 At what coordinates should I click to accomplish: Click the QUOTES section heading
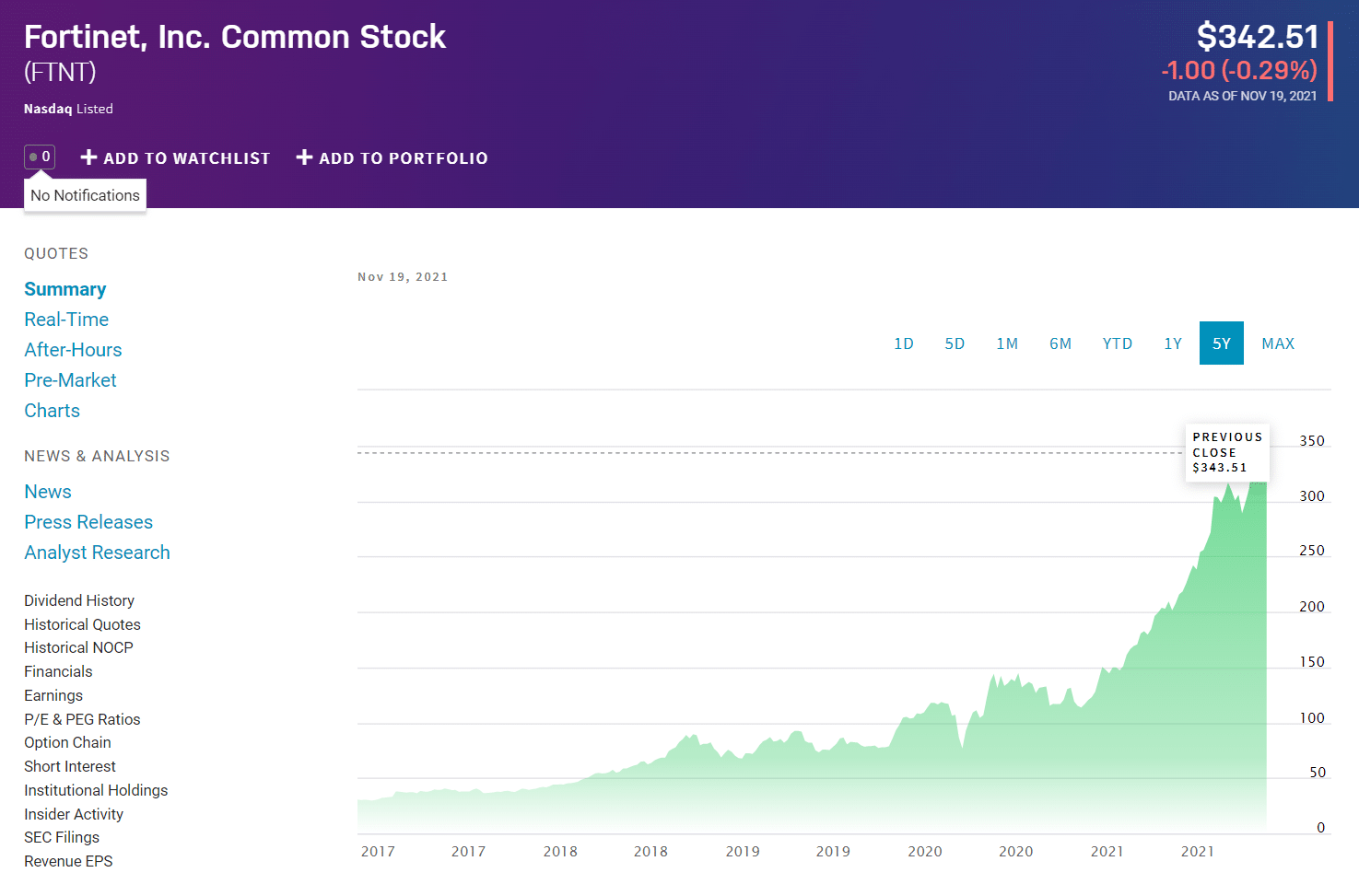[x=56, y=253]
